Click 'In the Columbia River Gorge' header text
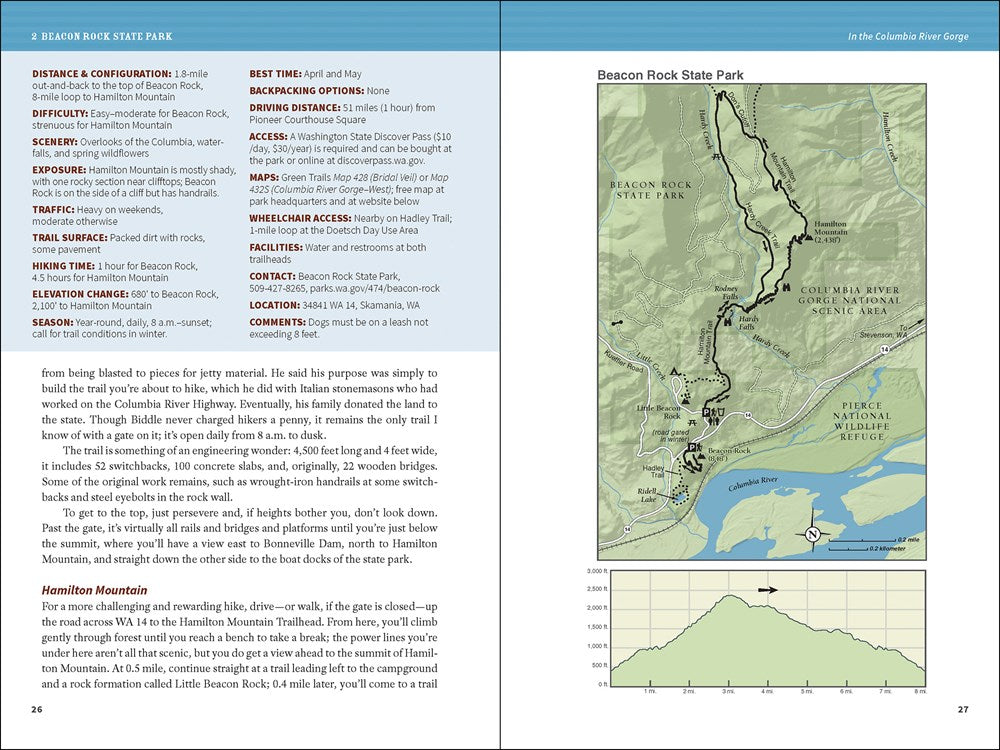Screen dimensions: 1000x750 click(x=908, y=36)
